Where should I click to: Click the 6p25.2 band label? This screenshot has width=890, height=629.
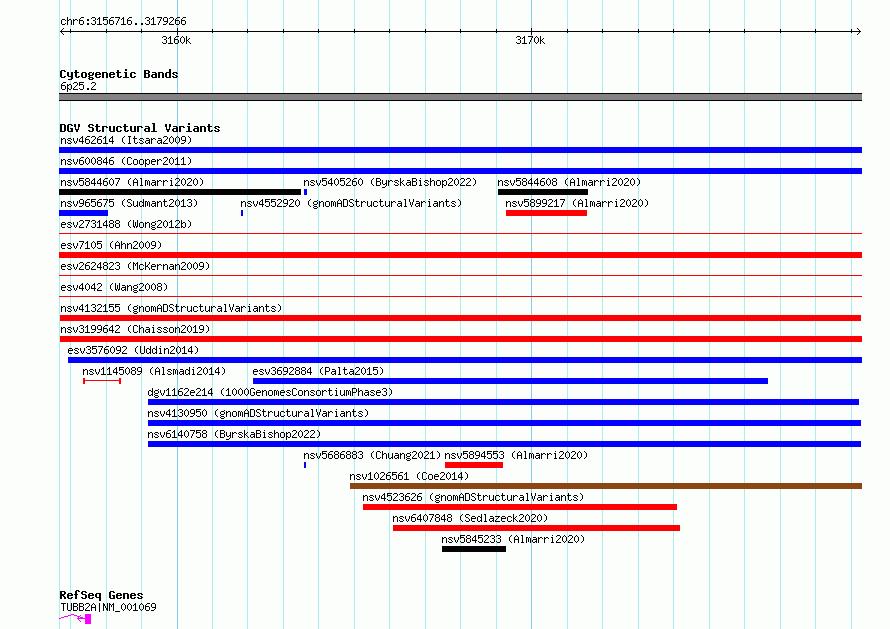[78, 86]
